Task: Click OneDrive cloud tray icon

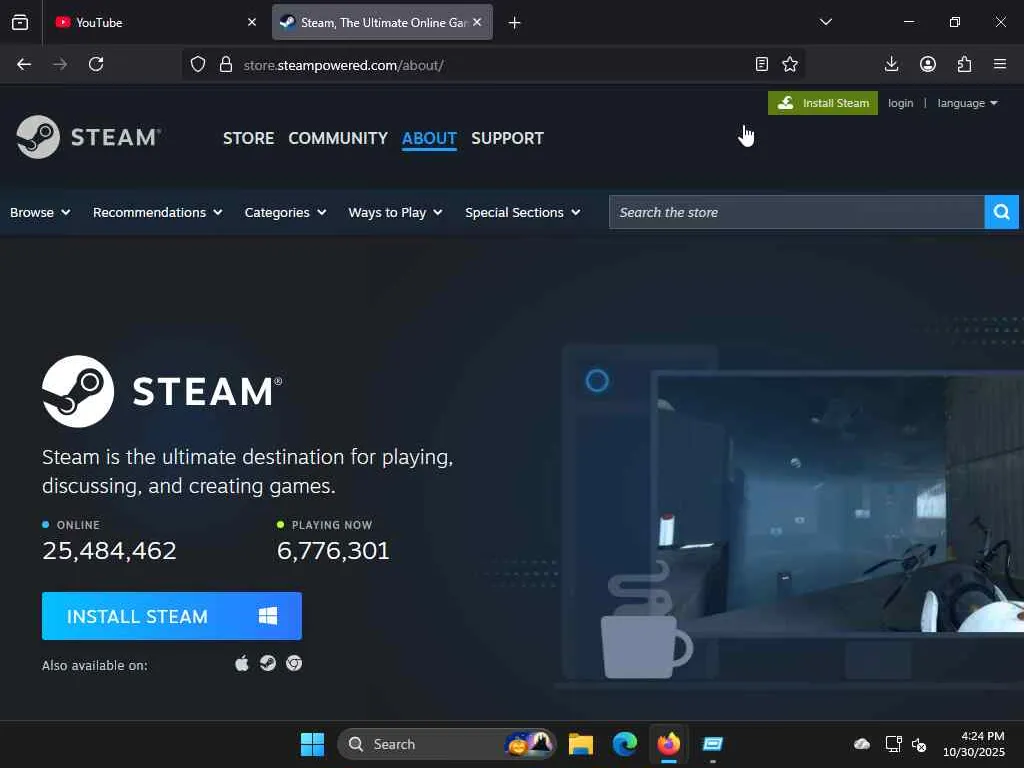Action: pos(862,744)
